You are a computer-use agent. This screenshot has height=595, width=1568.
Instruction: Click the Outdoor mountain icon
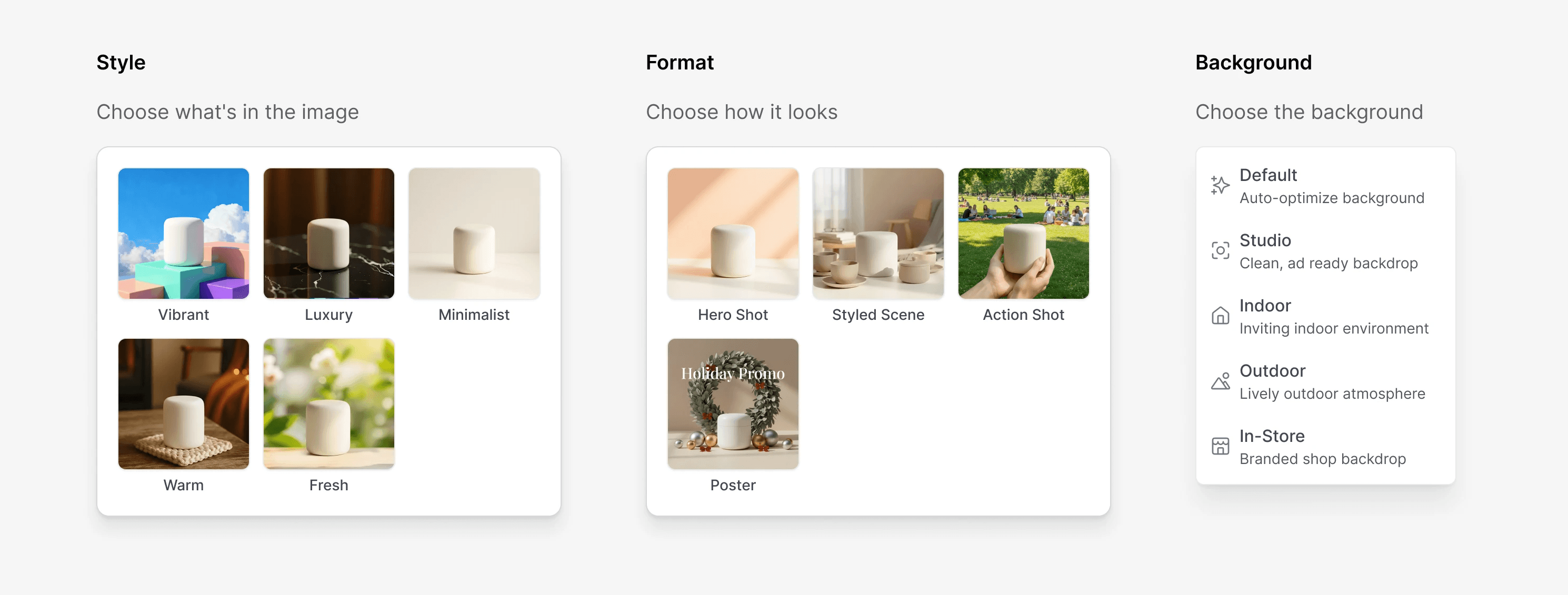(1220, 381)
